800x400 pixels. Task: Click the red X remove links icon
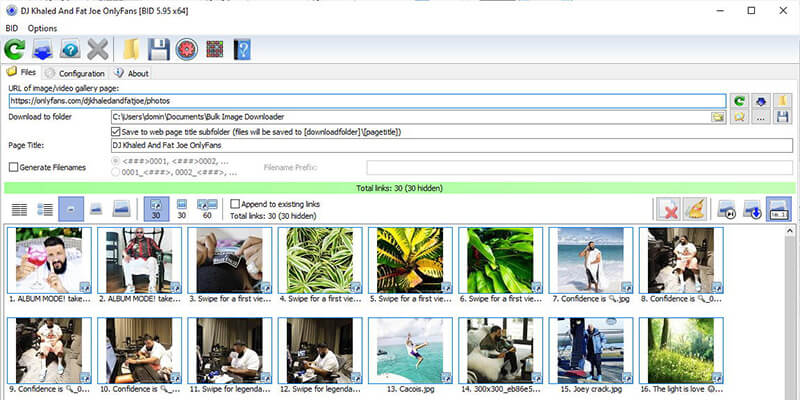point(668,209)
